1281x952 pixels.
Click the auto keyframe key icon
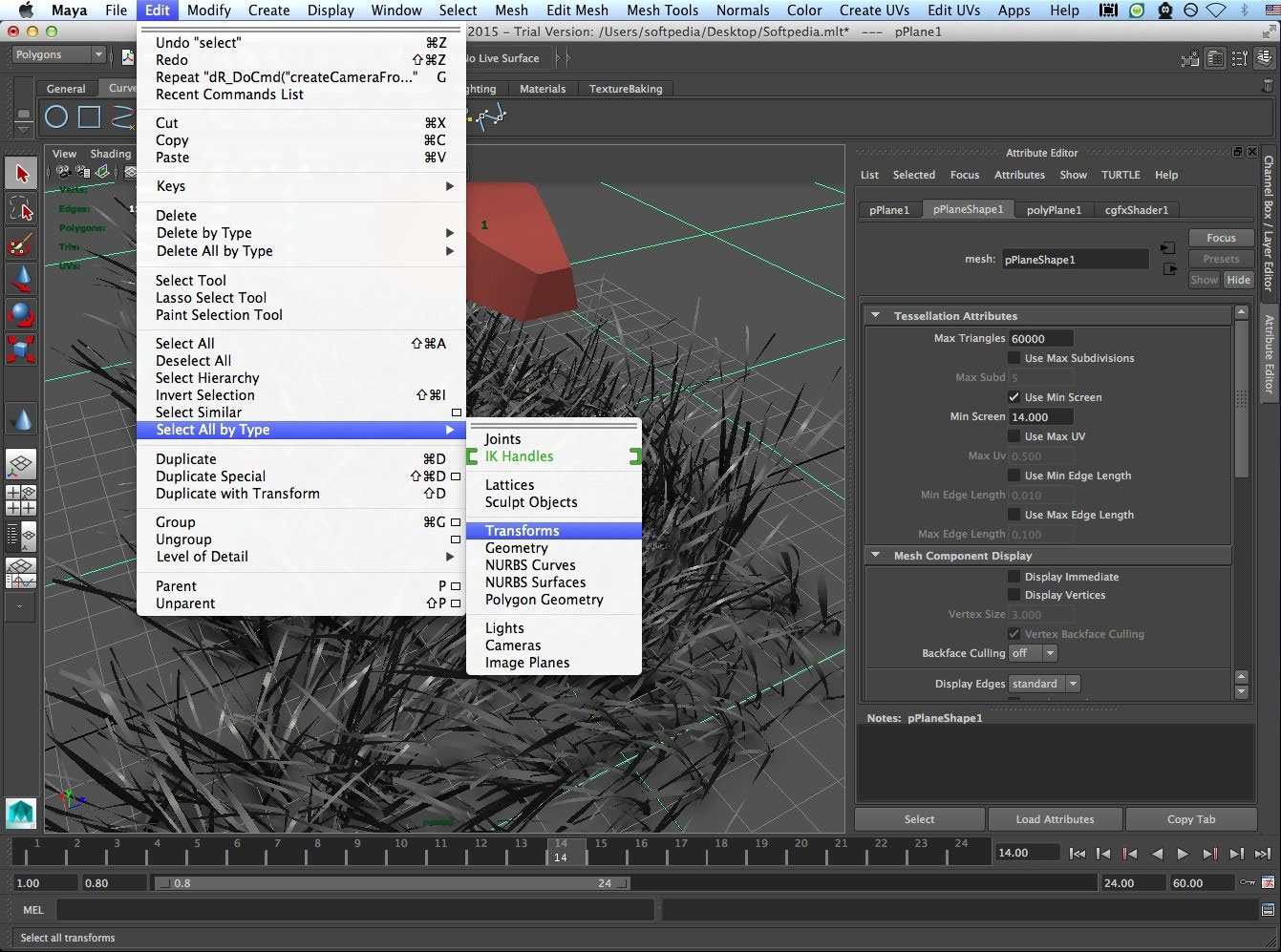pyautogui.click(x=1249, y=883)
